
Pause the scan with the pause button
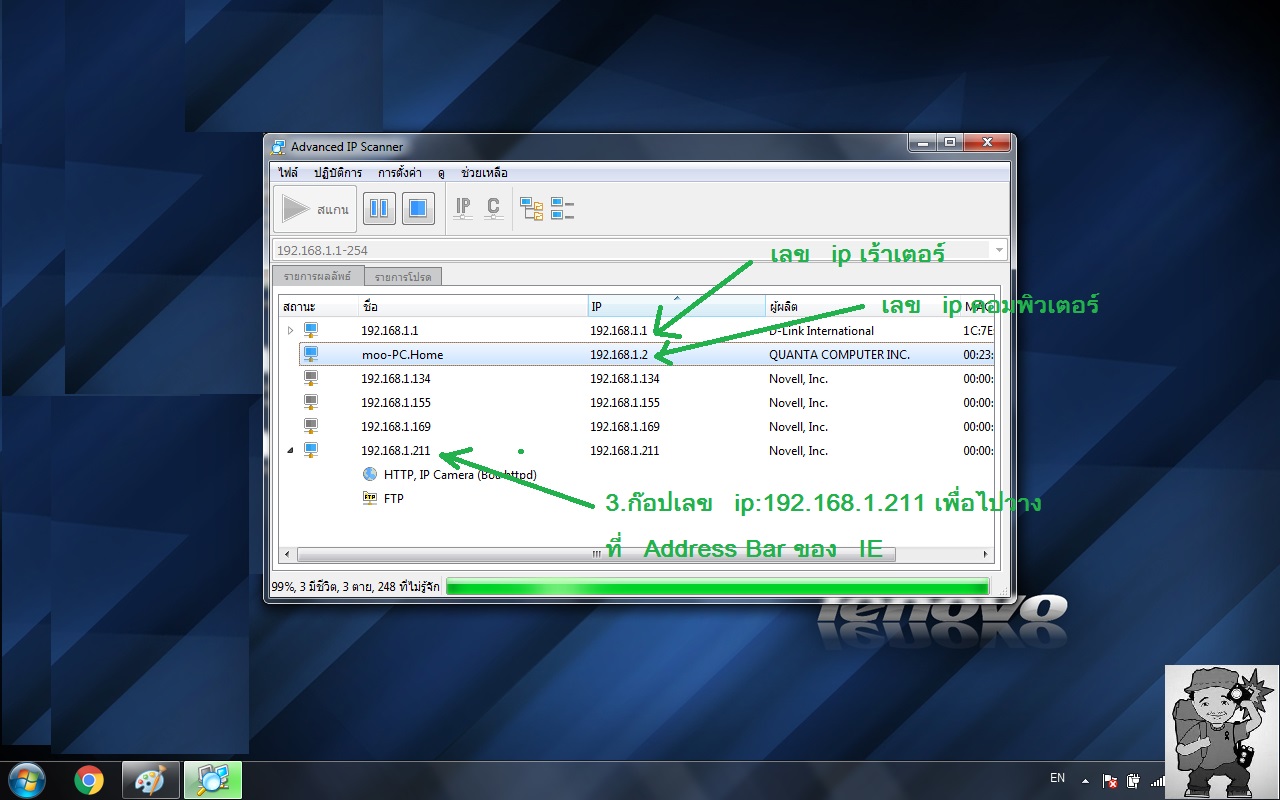point(379,209)
